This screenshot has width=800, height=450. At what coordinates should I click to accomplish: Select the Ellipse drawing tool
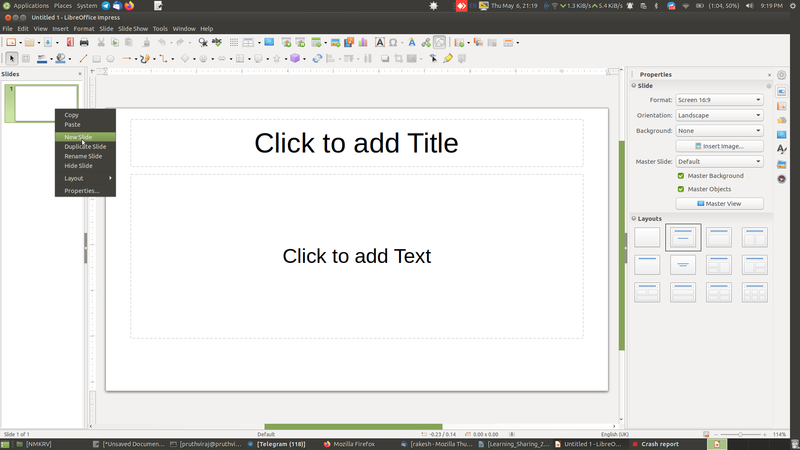110,59
